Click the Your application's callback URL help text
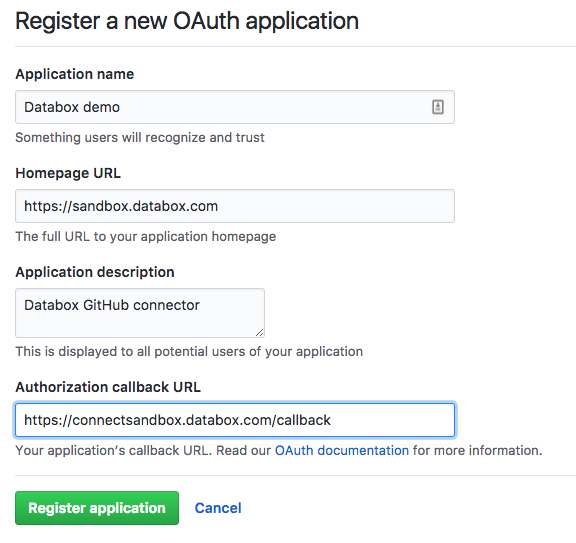 tap(279, 450)
